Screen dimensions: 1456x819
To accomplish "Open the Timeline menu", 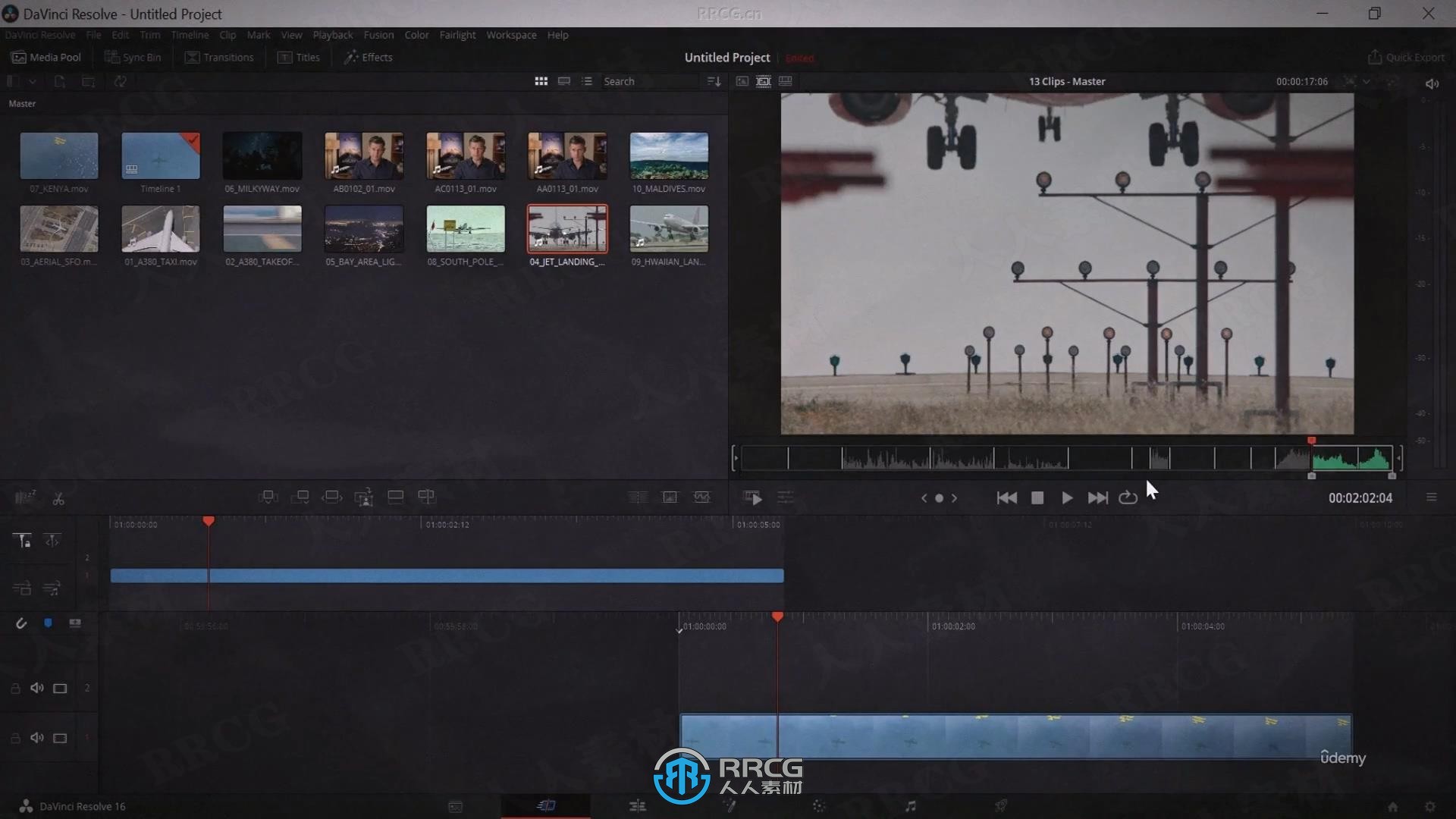I will [x=190, y=35].
